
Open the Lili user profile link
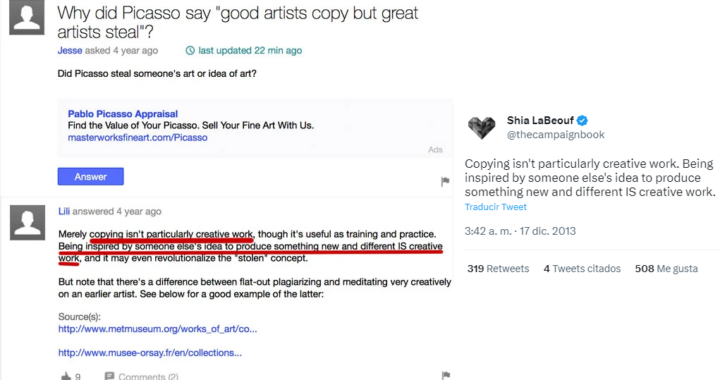[64, 211]
